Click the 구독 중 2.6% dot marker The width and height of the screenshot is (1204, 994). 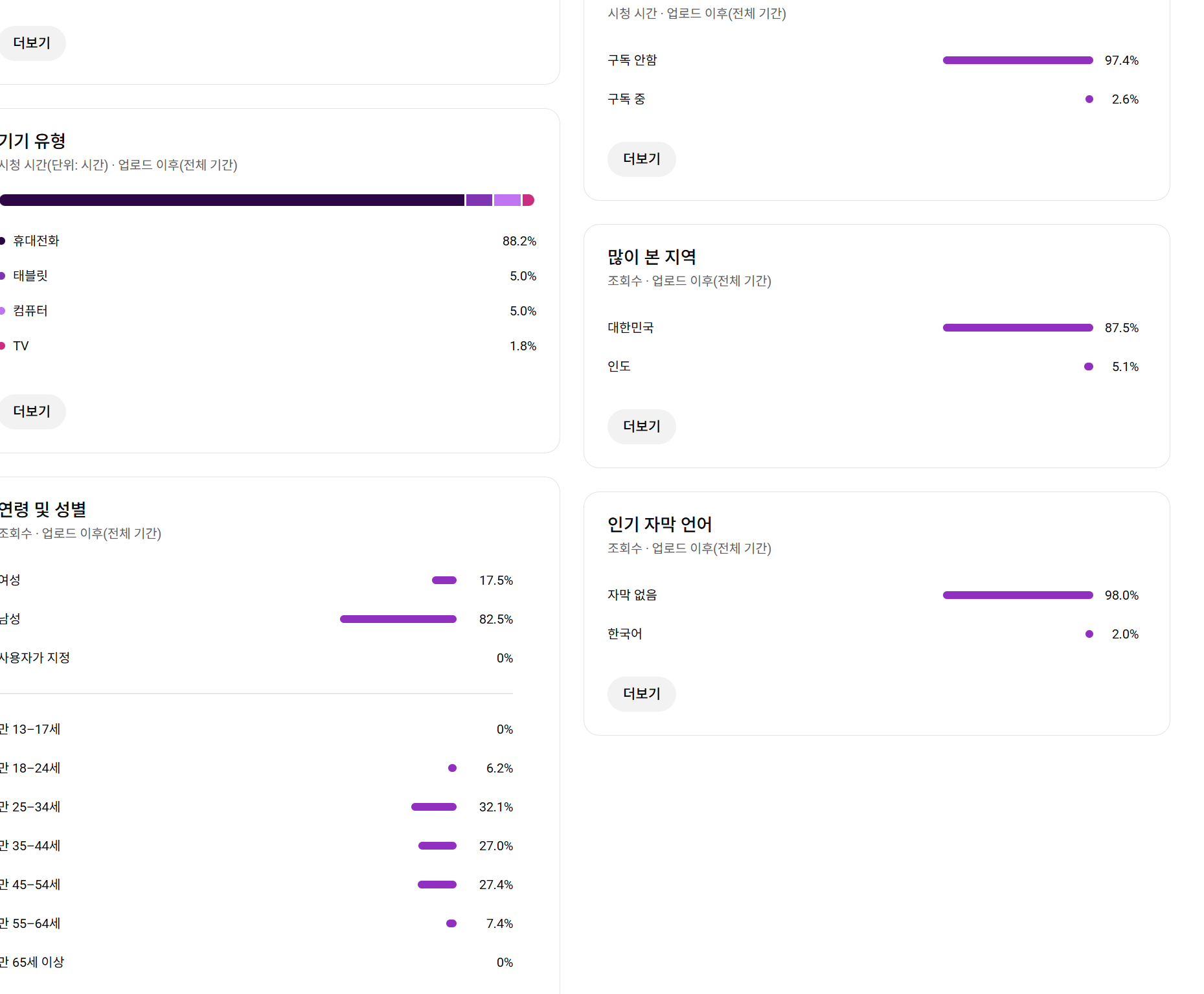click(1089, 99)
